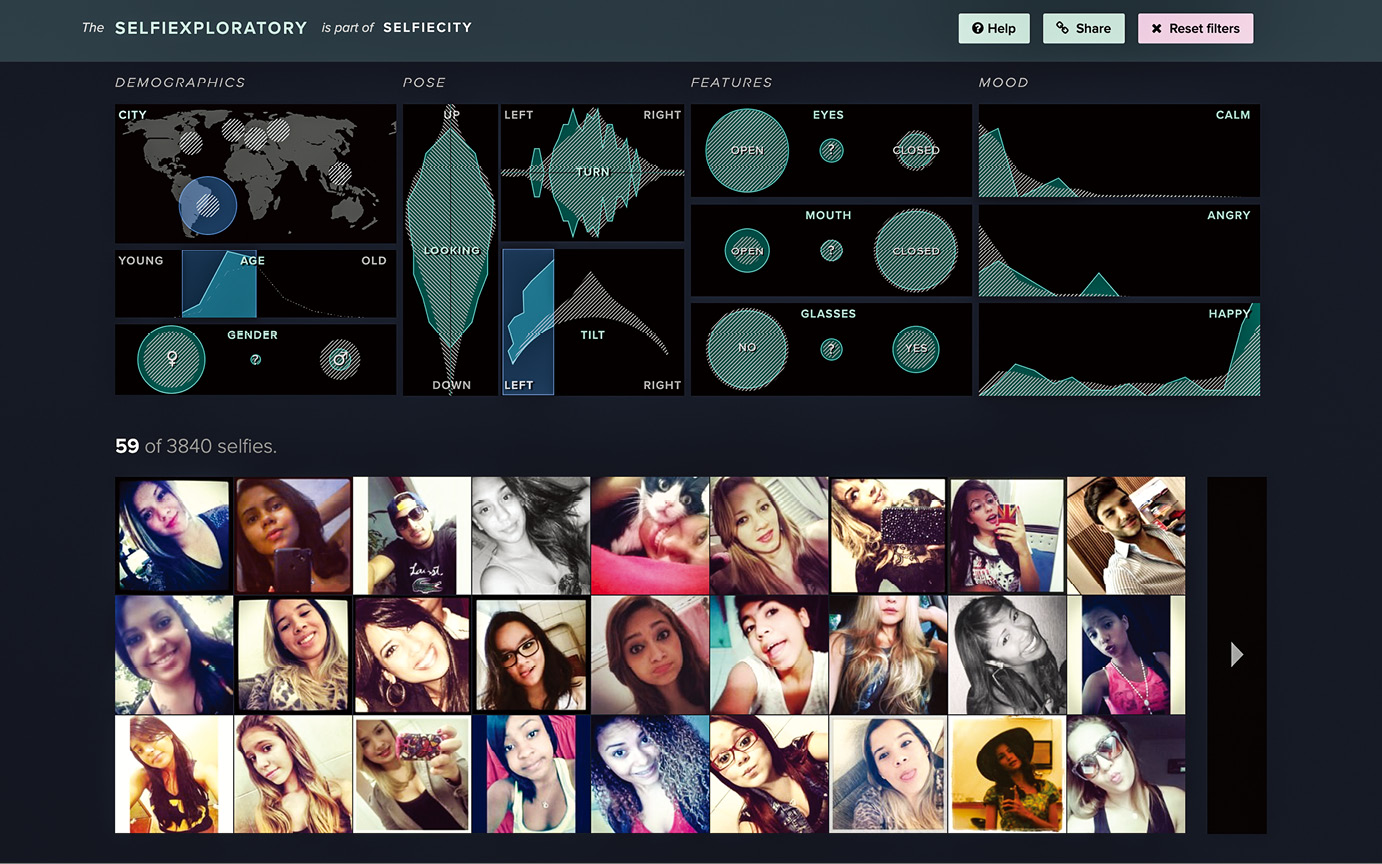Click the MOOD heading
The width and height of the screenshot is (1382, 864).
point(1004,82)
